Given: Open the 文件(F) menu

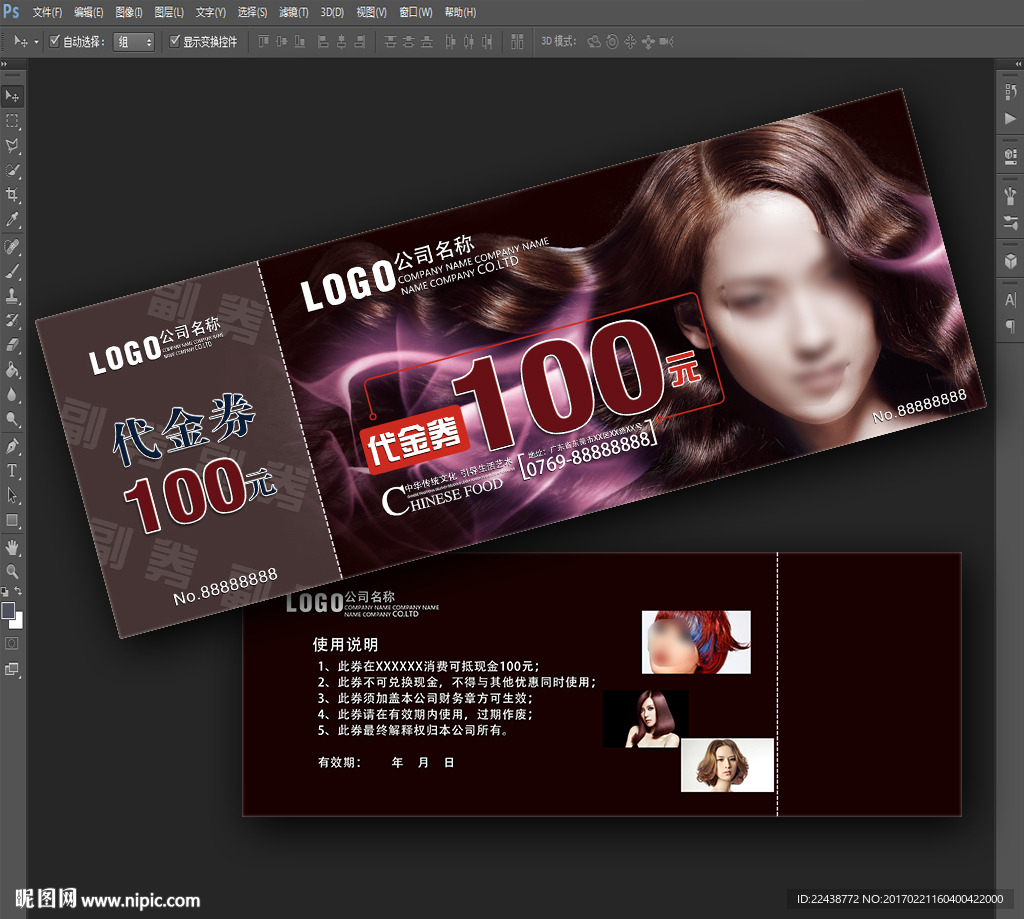Looking at the screenshot, I should tap(47, 13).
